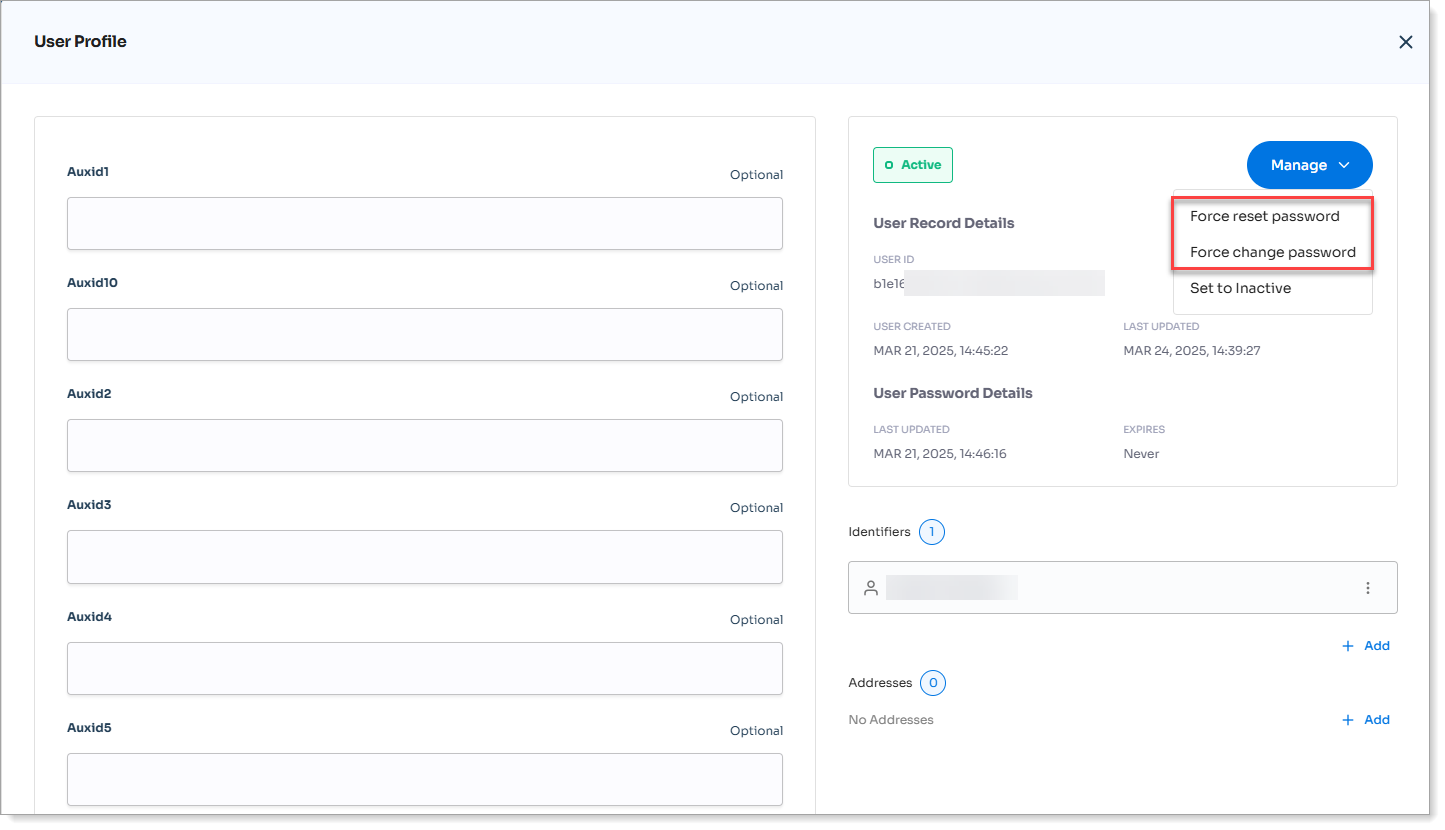Click the plus icon beside Addresses Add
This screenshot has width=1445, height=830.
click(x=1348, y=720)
